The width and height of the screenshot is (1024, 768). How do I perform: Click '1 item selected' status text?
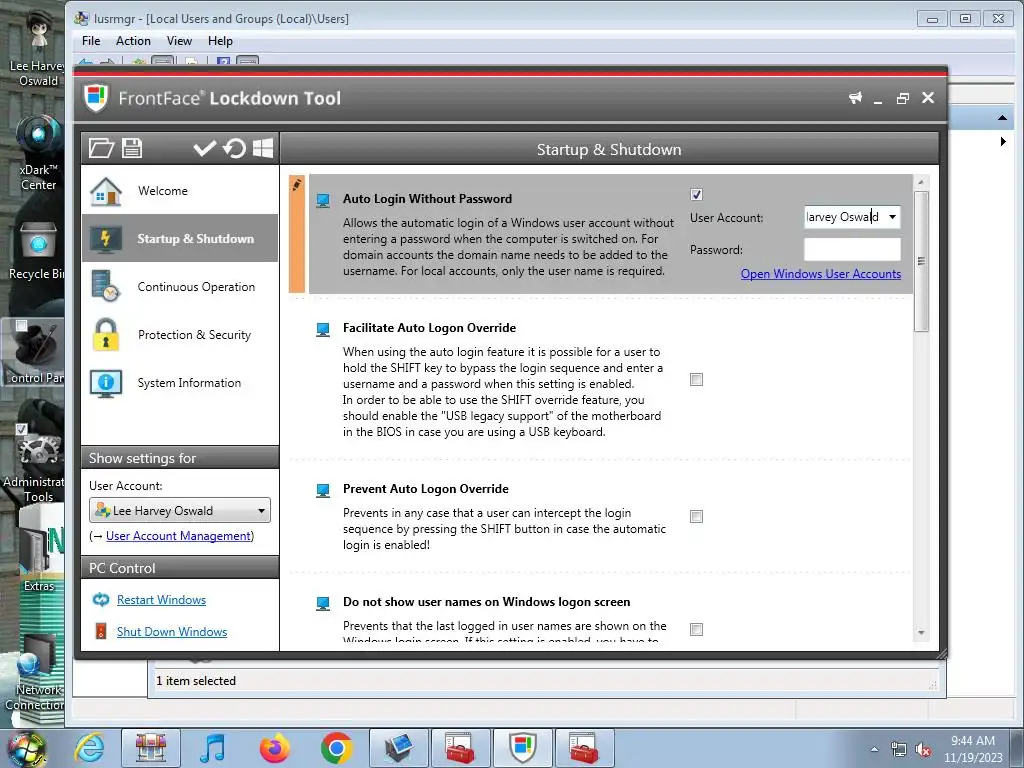(x=196, y=680)
